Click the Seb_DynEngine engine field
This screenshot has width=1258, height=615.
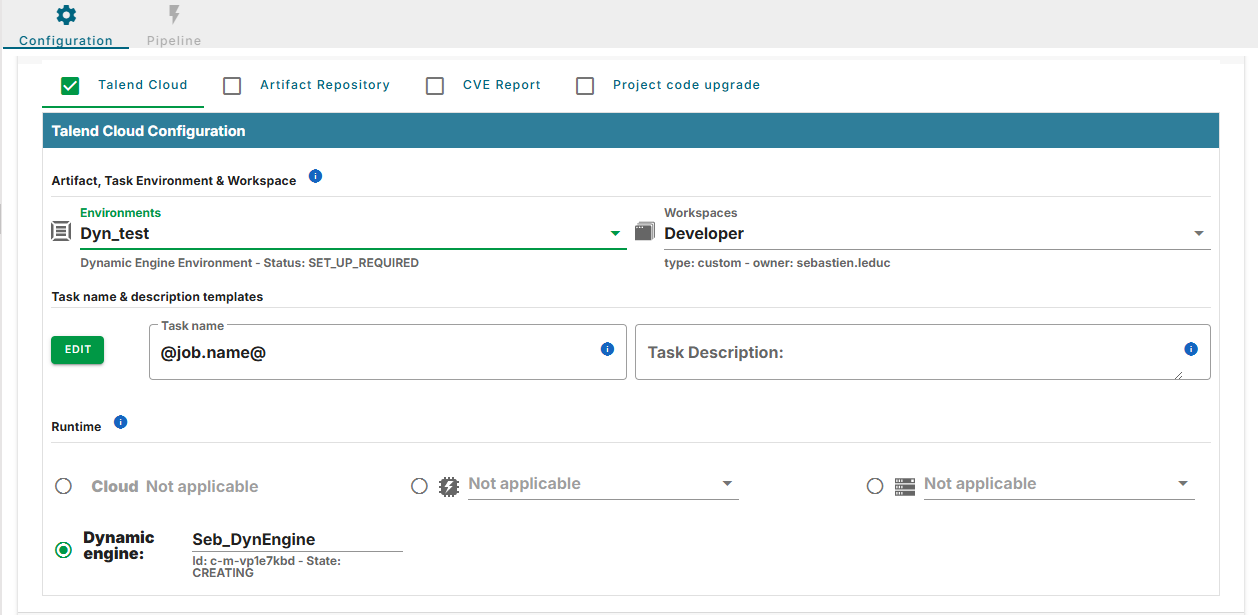[x=297, y=540]
